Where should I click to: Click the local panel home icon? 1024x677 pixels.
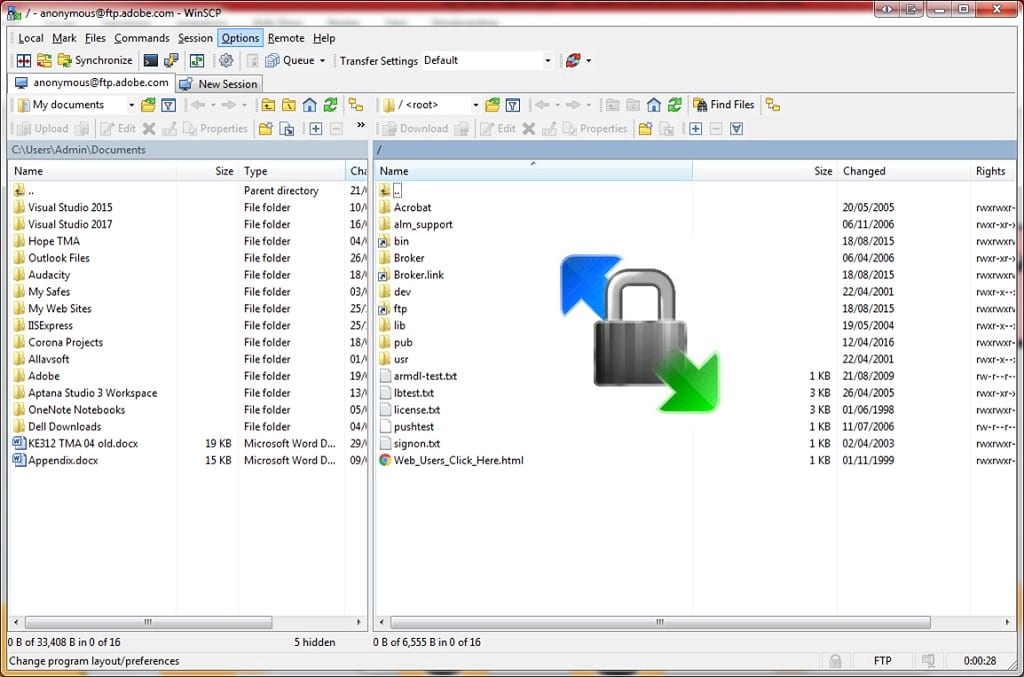coord(310,105)
